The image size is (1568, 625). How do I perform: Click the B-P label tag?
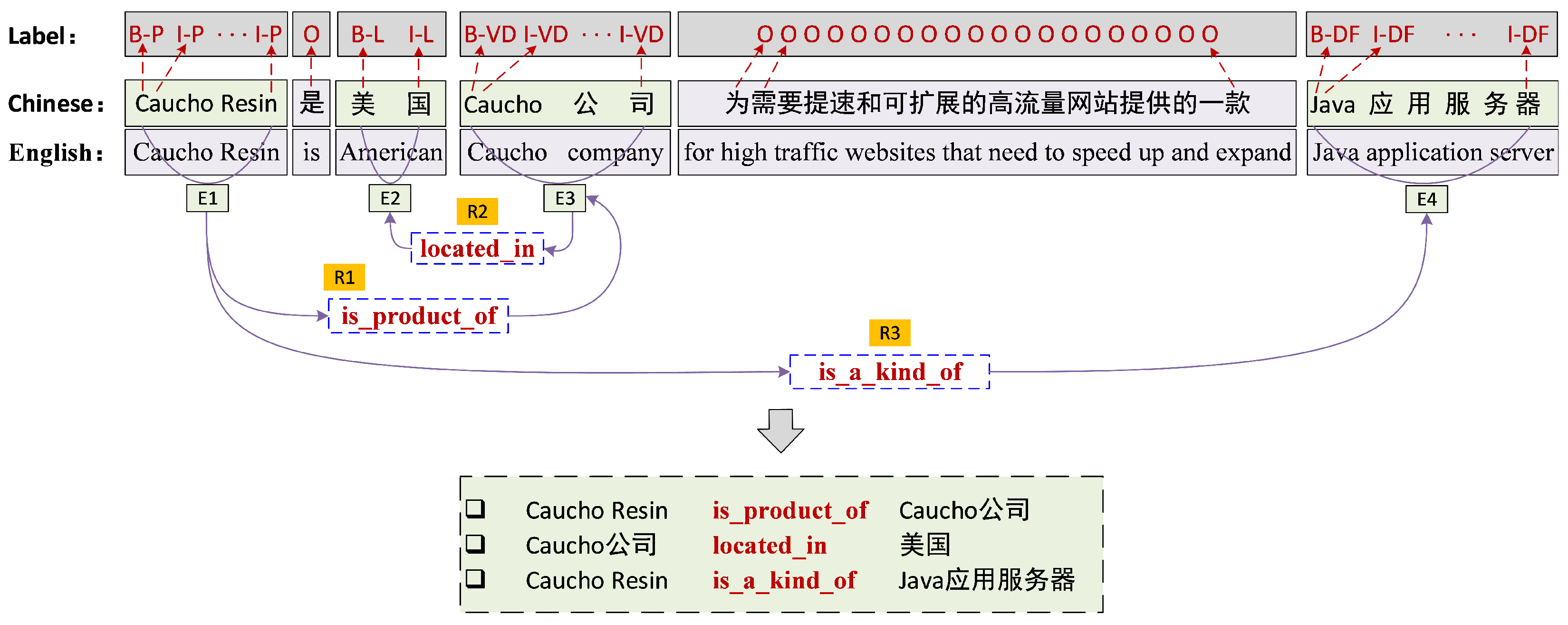146,34
